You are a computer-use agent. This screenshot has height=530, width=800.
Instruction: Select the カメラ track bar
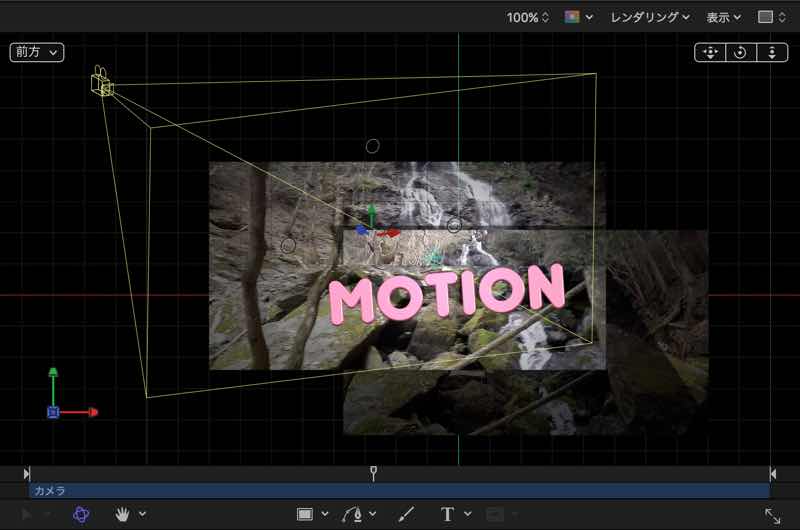pos(400,491)
